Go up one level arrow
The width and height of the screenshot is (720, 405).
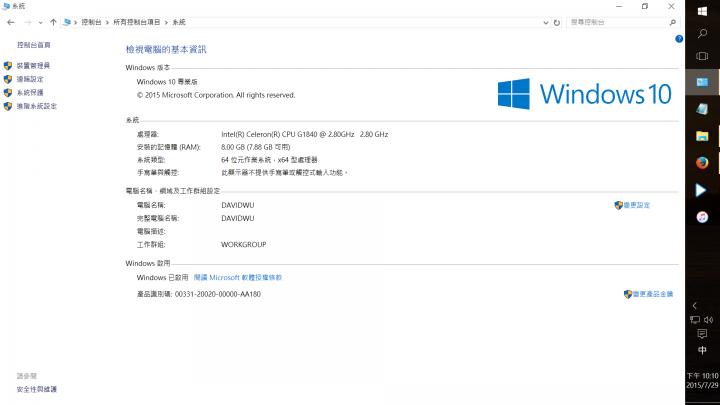coord(53,22)
